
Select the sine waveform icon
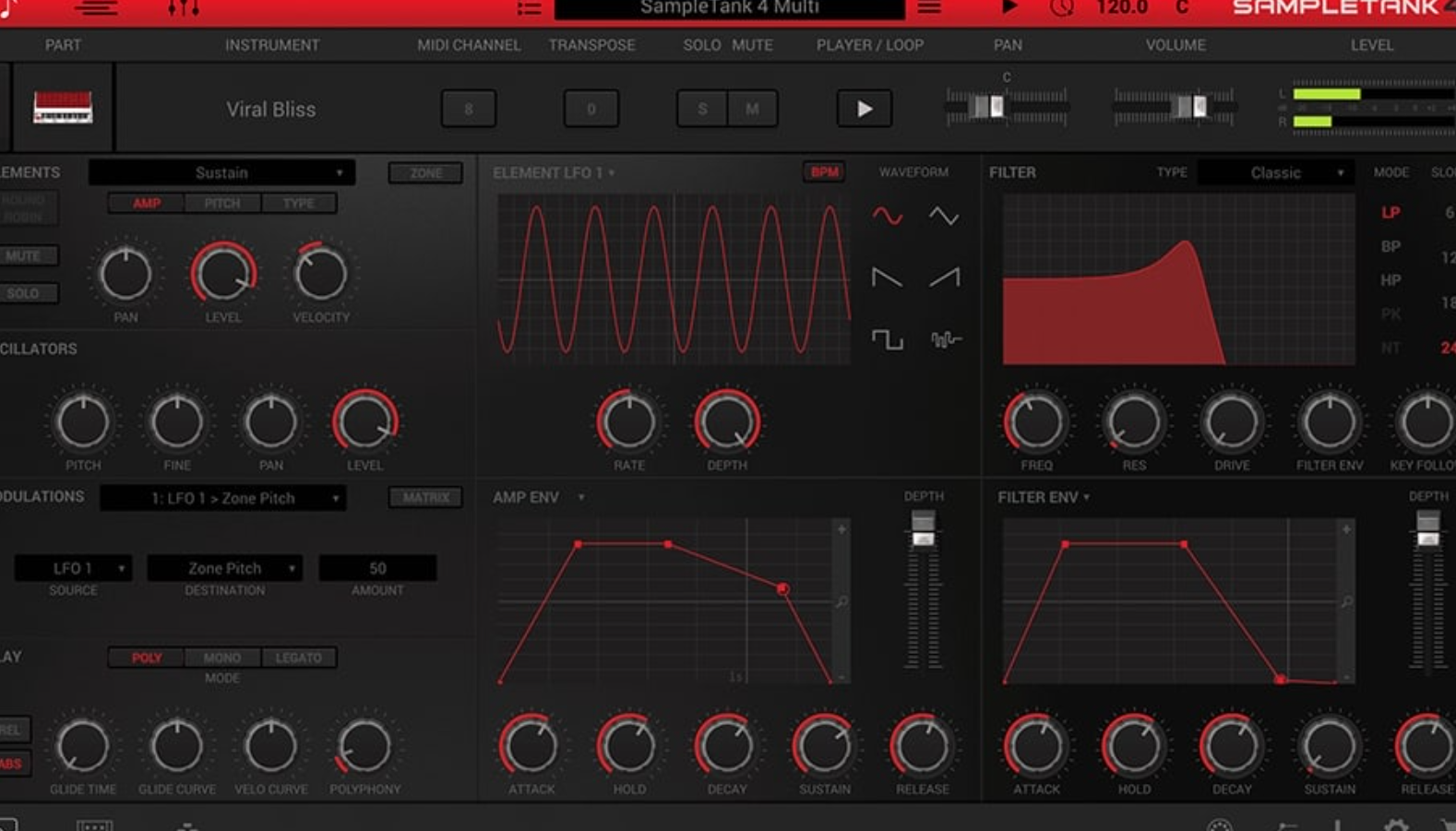click(x=888, y=216)
